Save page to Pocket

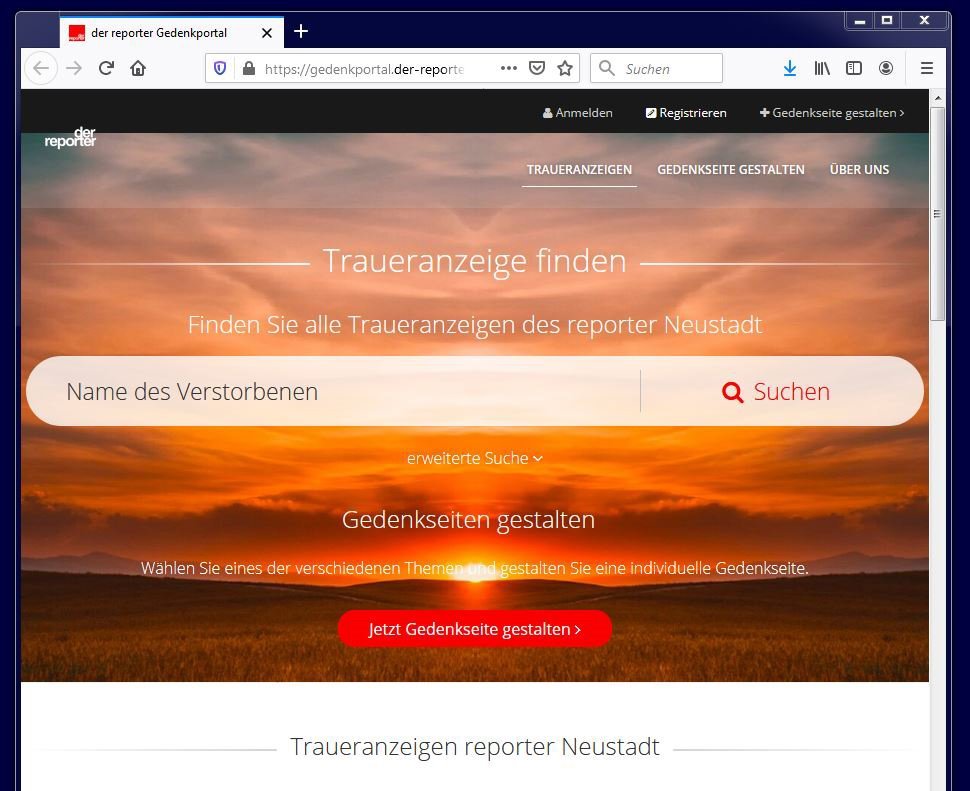537,68
